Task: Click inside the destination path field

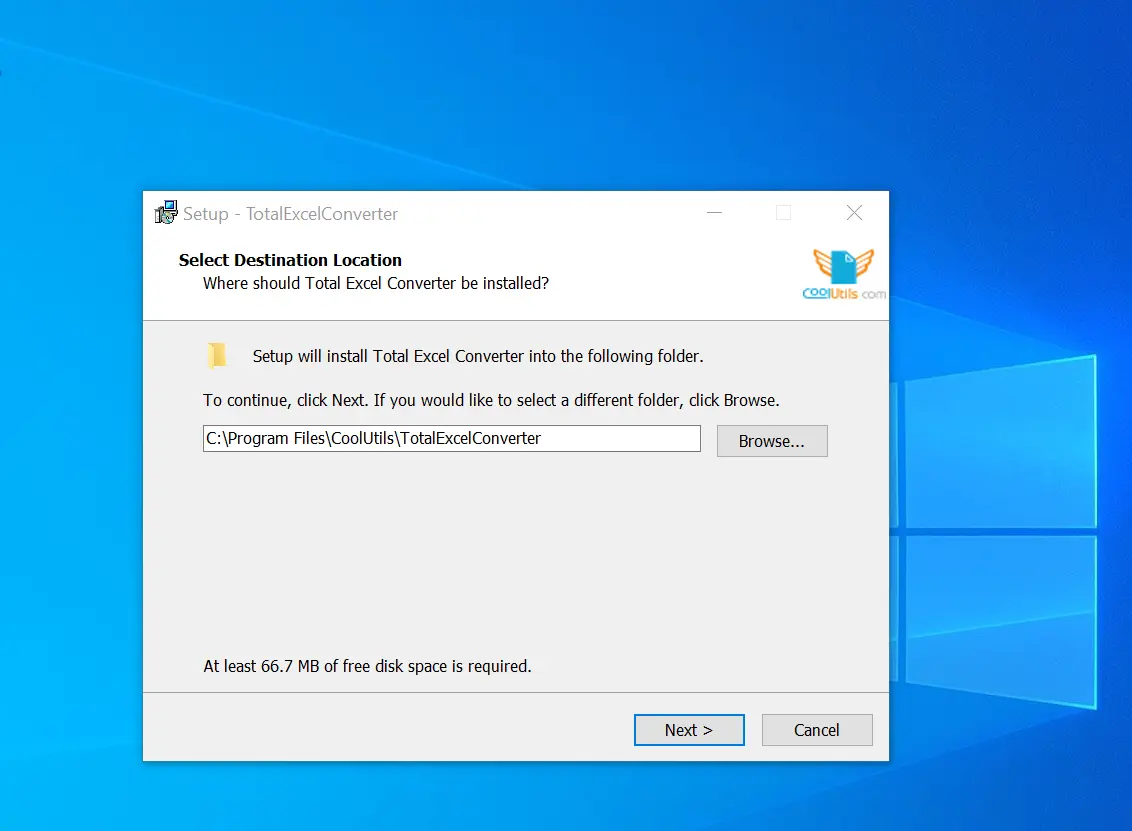Action: click(450, 438)
